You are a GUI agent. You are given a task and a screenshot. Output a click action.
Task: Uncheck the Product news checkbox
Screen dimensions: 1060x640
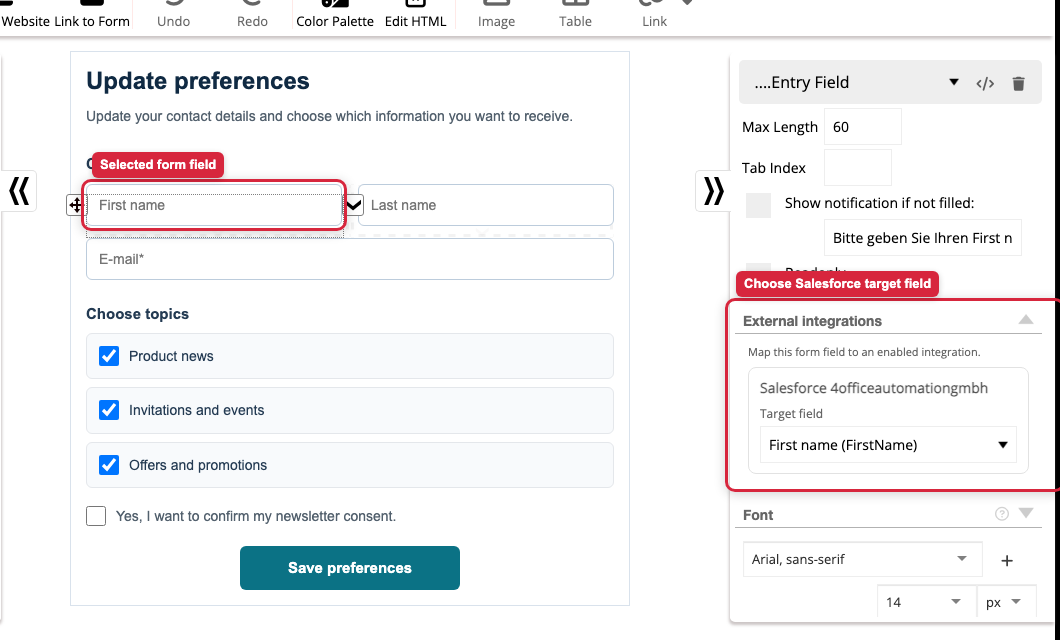click(x=109, y=356)
